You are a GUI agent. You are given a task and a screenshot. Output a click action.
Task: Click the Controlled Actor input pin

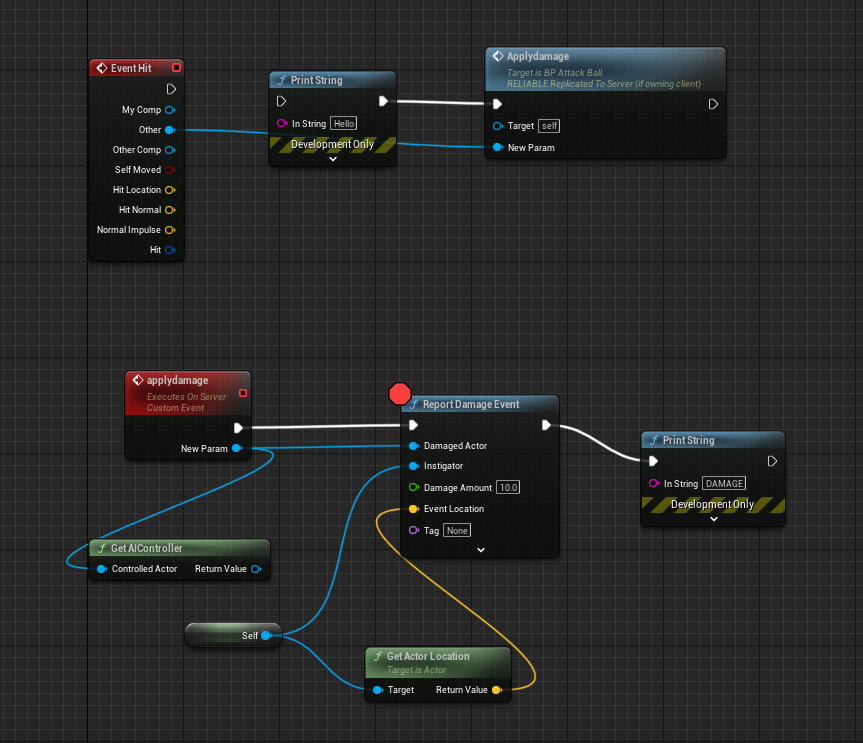pyautogui.click(x=102, y=569)
